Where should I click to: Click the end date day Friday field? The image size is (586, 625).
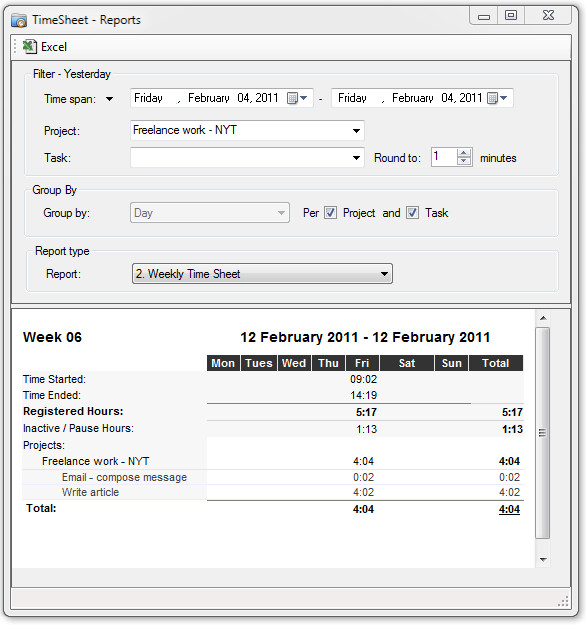point(352,98)
